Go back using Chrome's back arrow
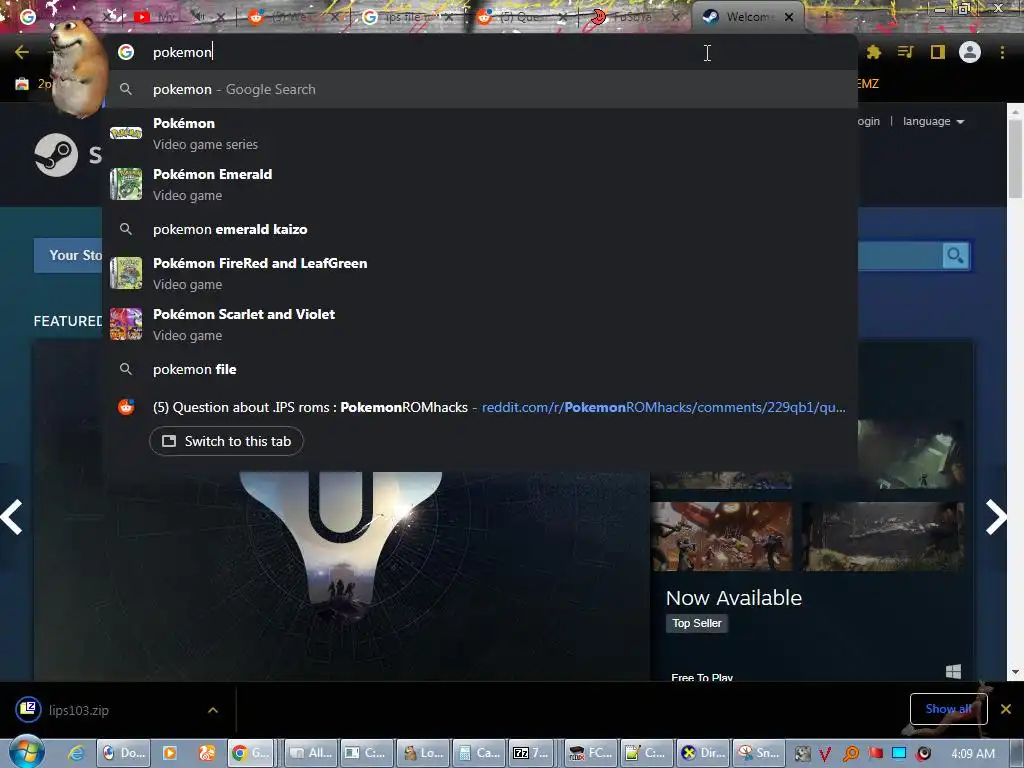The width and height of the screenshot is (1024, 768). coord(22,52)
